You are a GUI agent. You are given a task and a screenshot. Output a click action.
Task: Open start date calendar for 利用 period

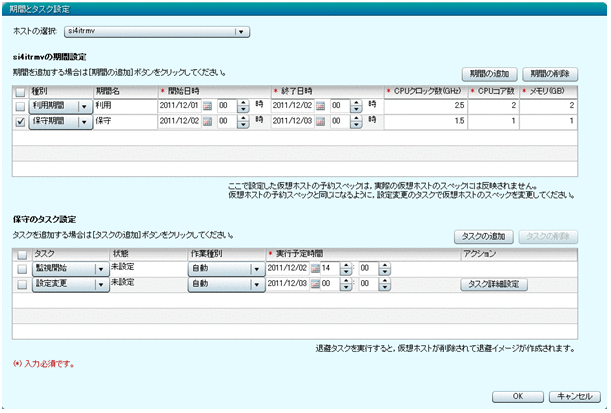pos(208,105)
